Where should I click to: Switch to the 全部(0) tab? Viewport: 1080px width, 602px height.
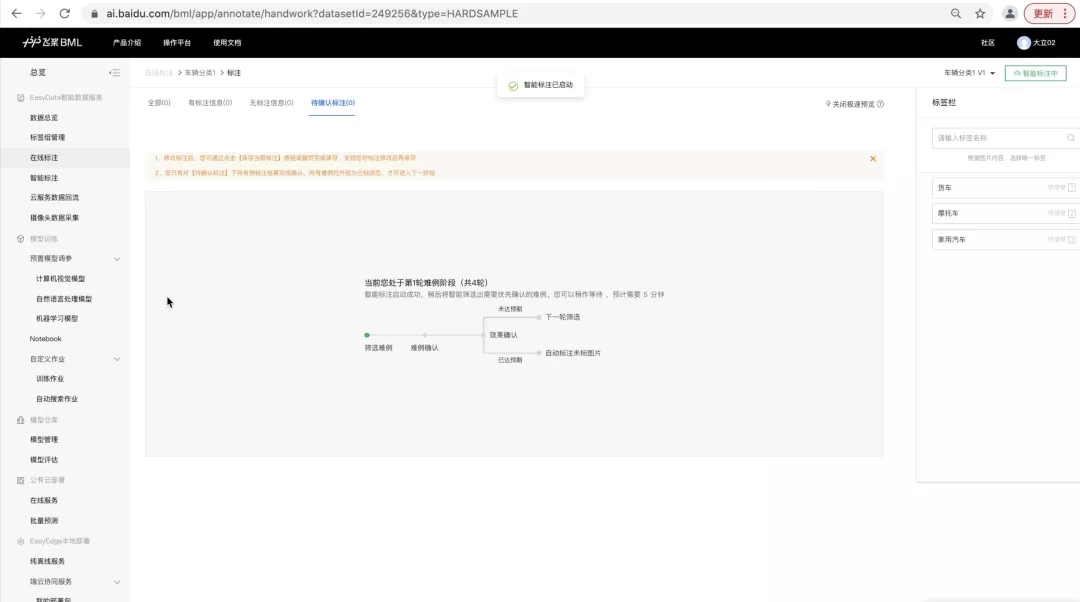point(158,103)
